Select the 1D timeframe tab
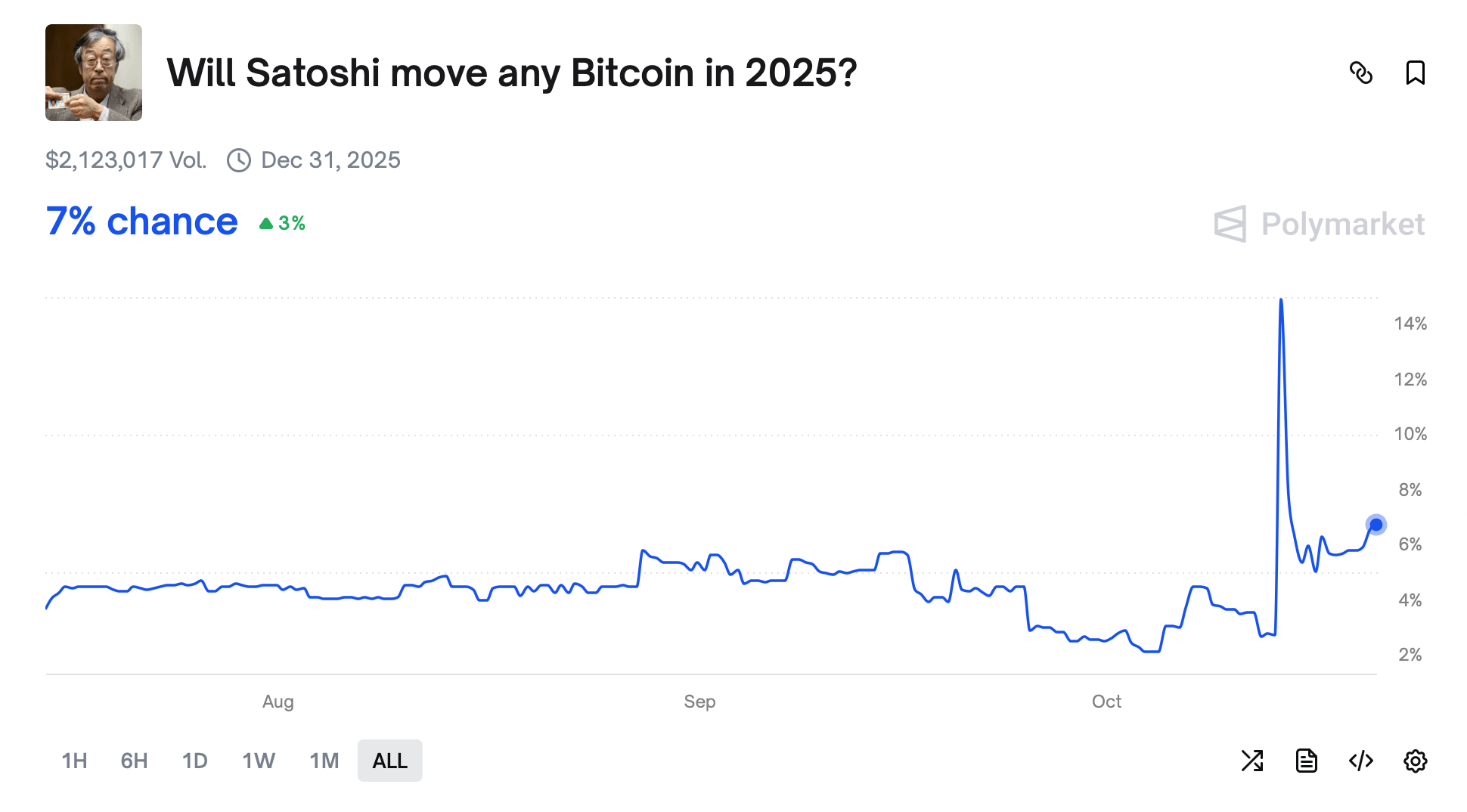Viewport: 1467px width, 812px height. pos(194,761)
